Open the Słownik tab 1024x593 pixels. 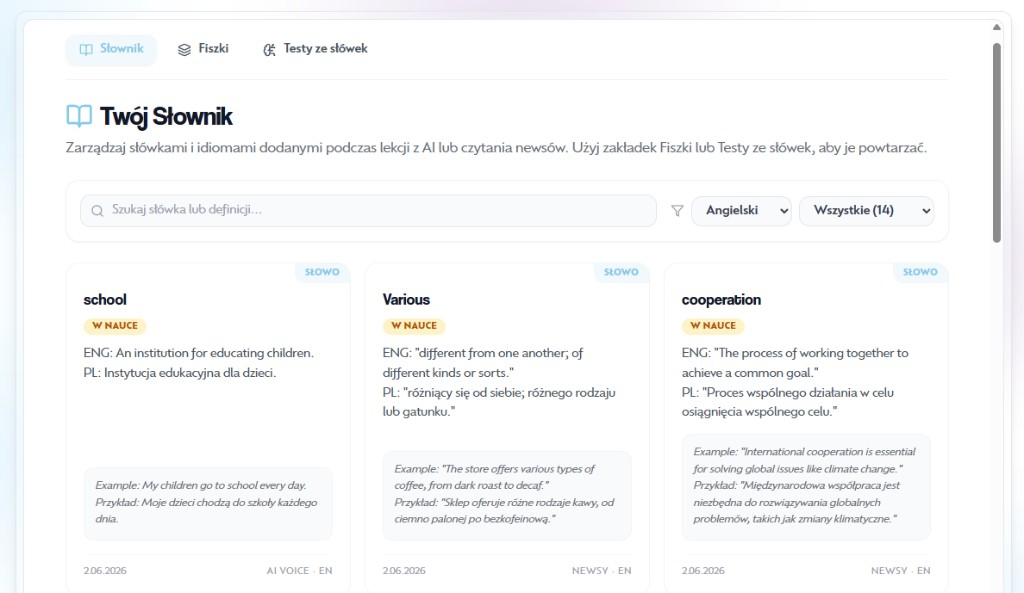point(111,50)
